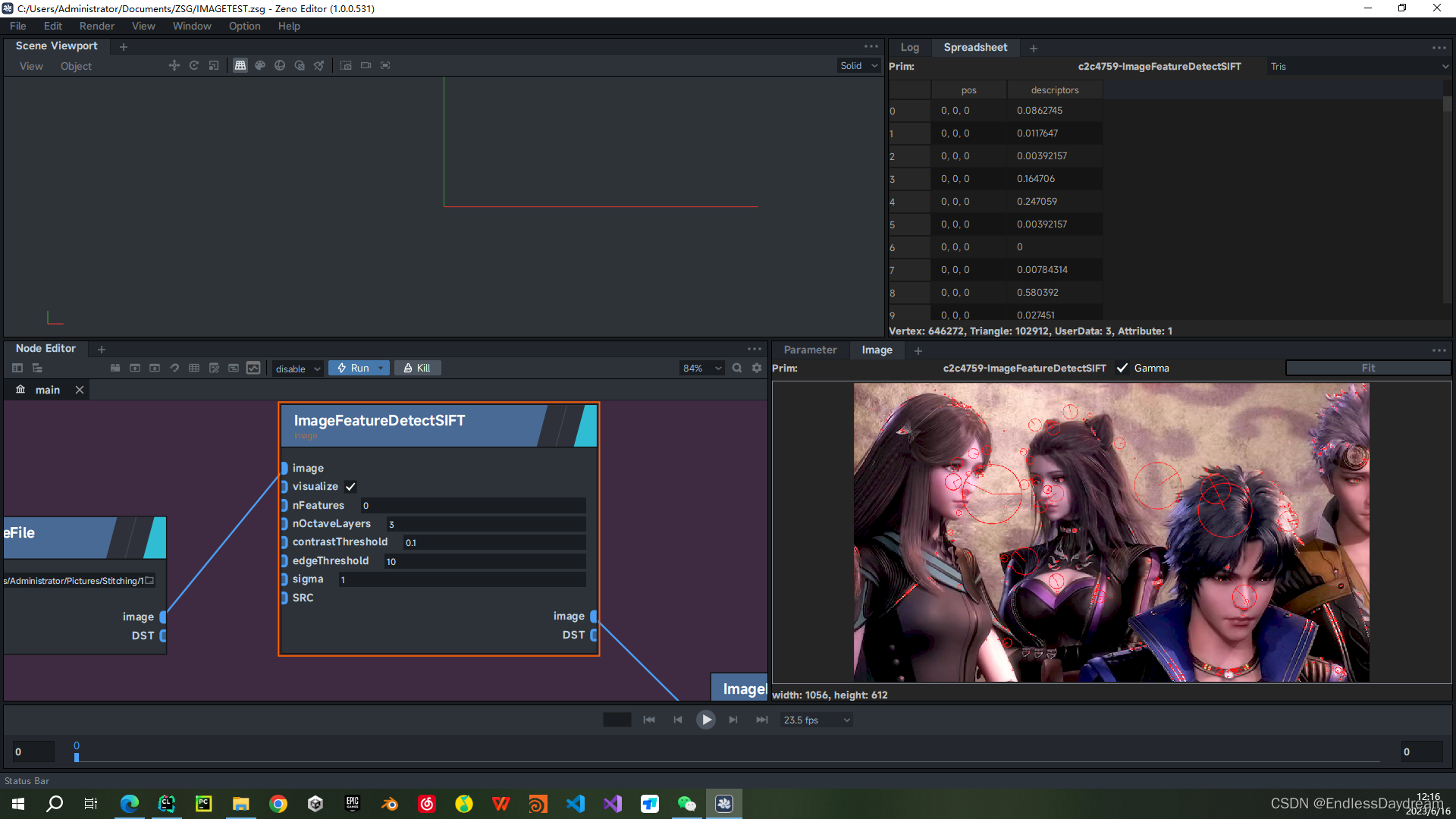Uncheck the Gamma option in Image panel
This screenshot has height=819, width=1456.
pyautogui.click(x=1122, y=368)
